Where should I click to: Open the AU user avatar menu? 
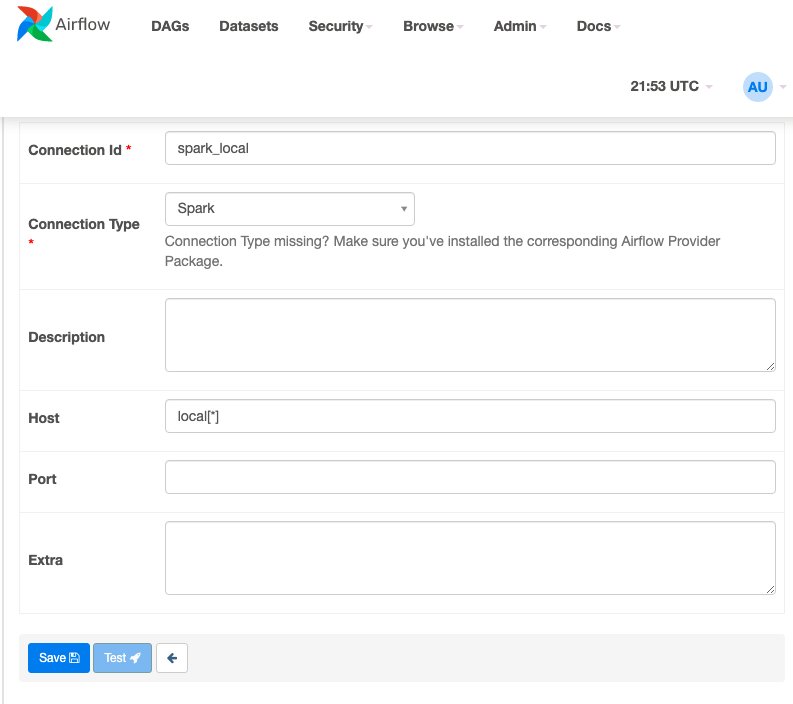click(x=757, y=87)
